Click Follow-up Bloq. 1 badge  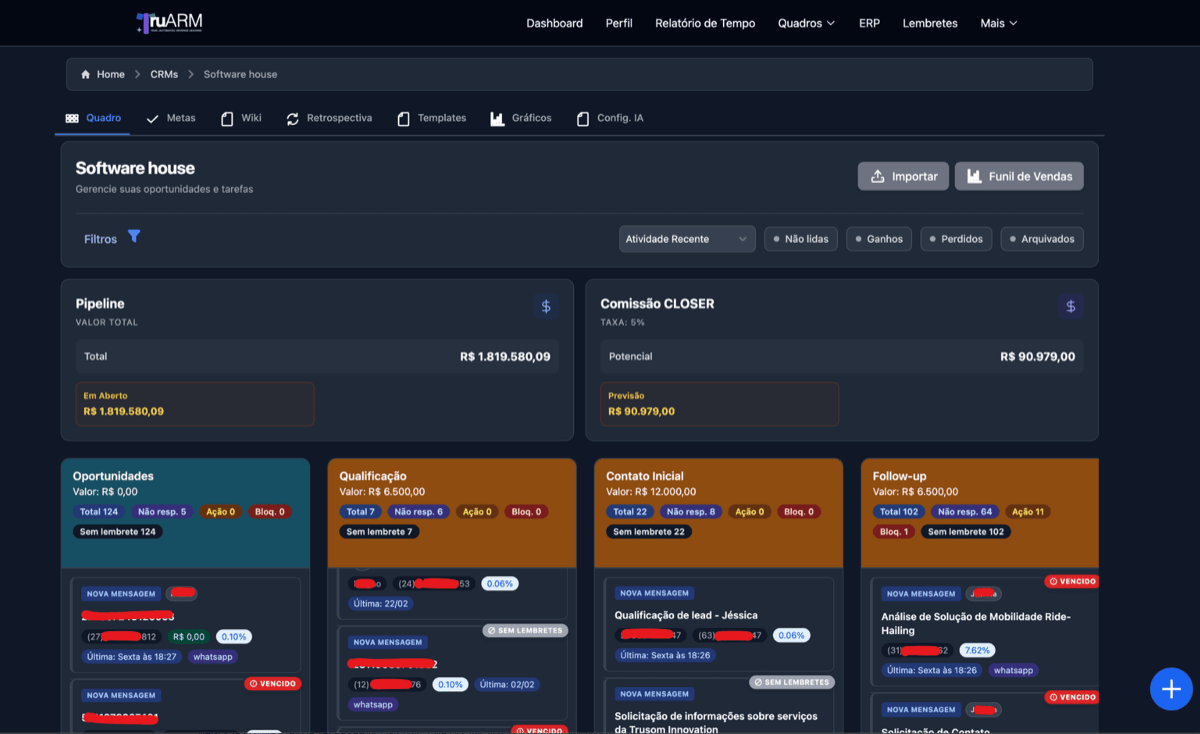895,532
